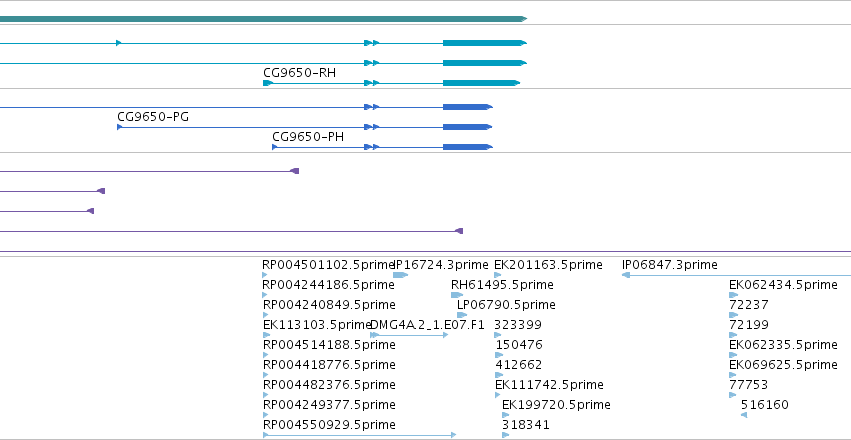Click the DMG4A.2_1.E07.F1 alignment line
Image resolution: width=851 pixels, height=440 pixels.
point(409,335)
